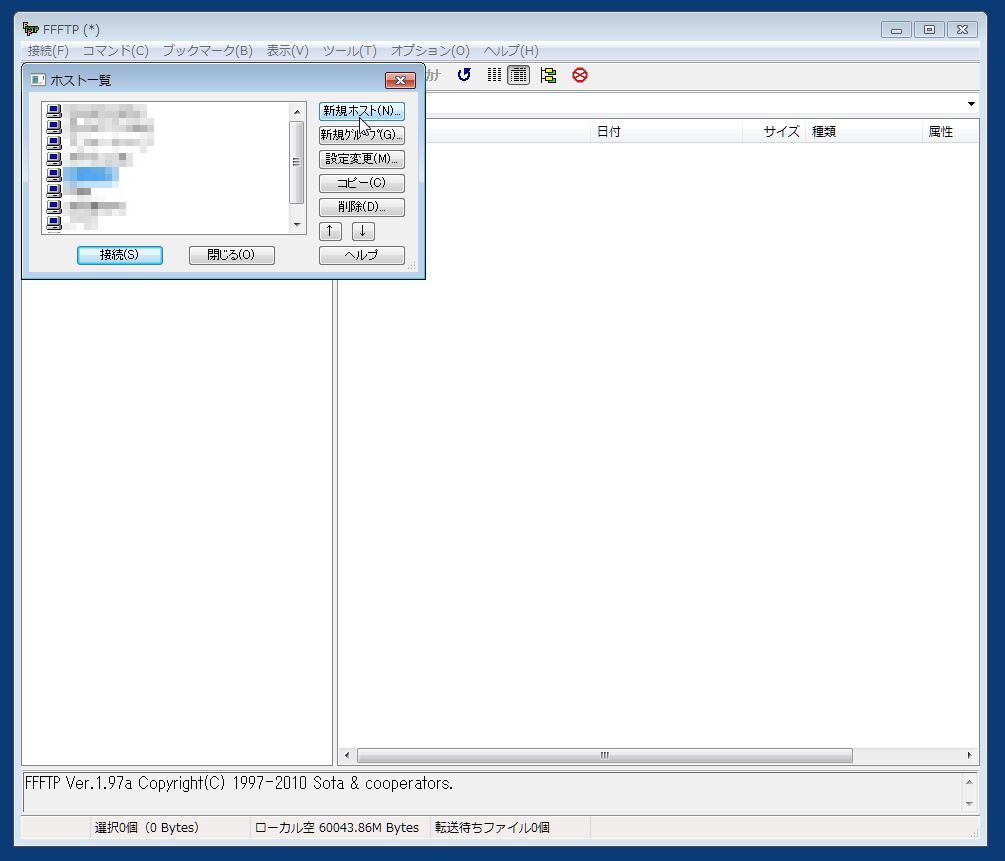The image size is (1005, 861).
Task: Click the log pane scroll up arrow
Action: coord(969,782)
